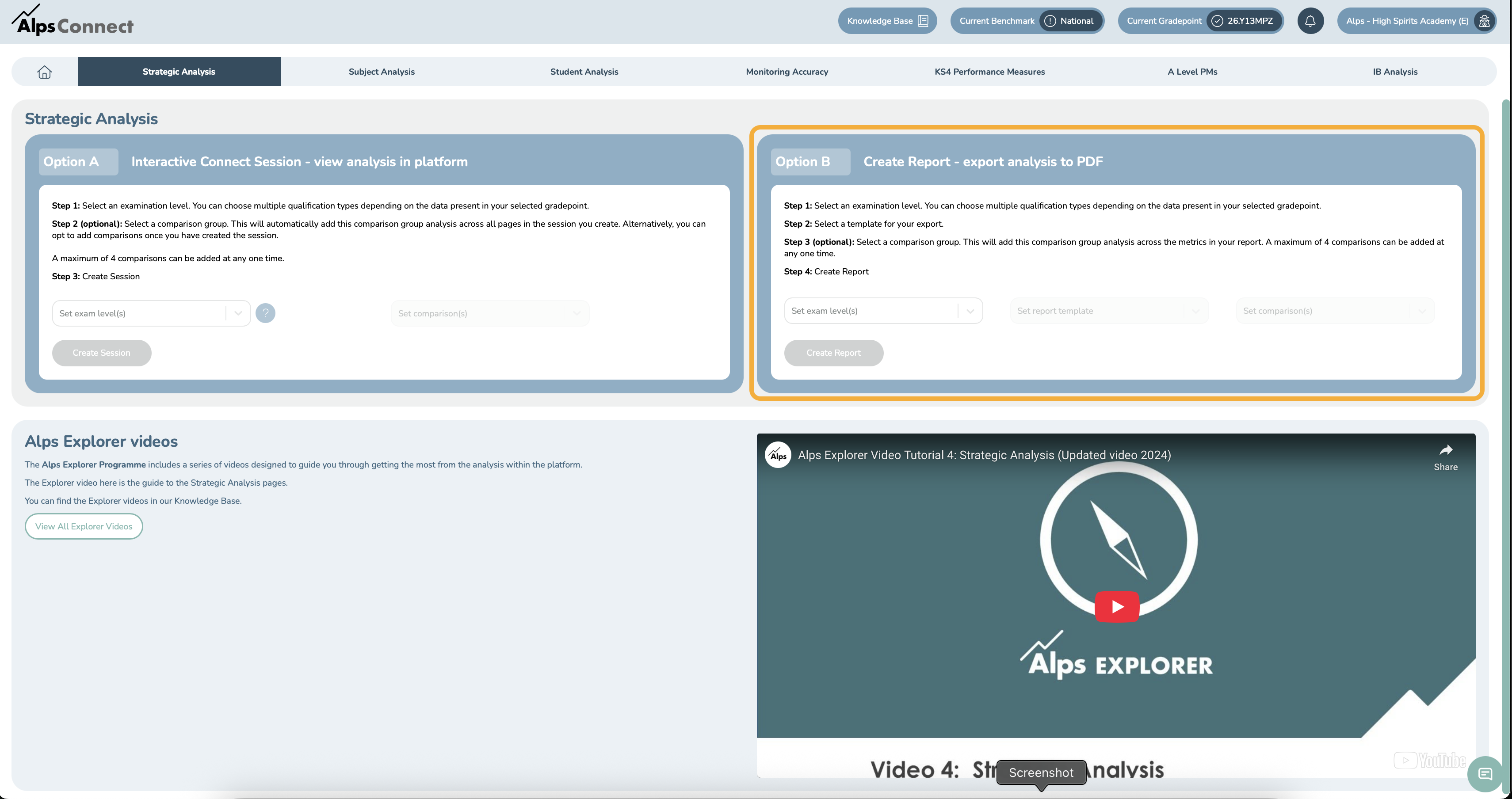Play the Strategic Analysis YouTube video
The image size is (1512, 799).
(x=1117, y=607)
